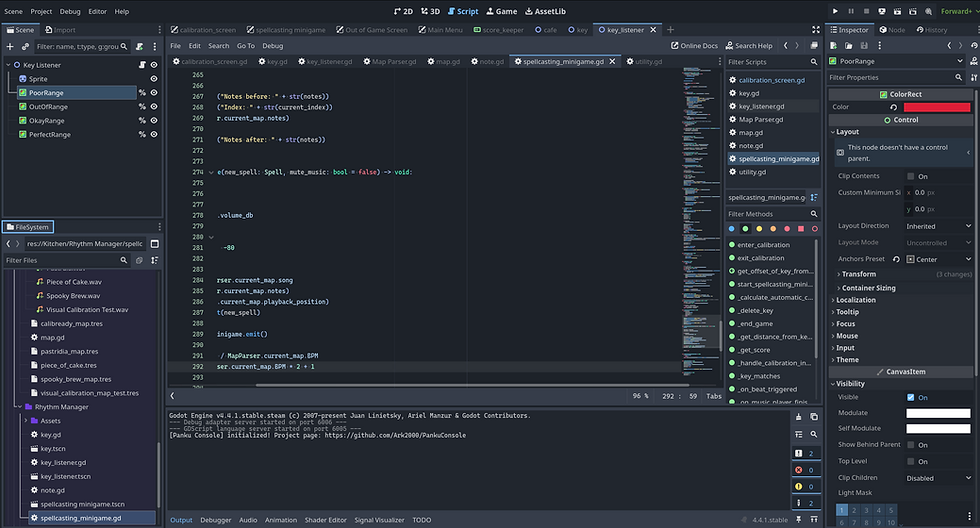
Task: Click the Run Project play button
Action: [x=836, y=11]
